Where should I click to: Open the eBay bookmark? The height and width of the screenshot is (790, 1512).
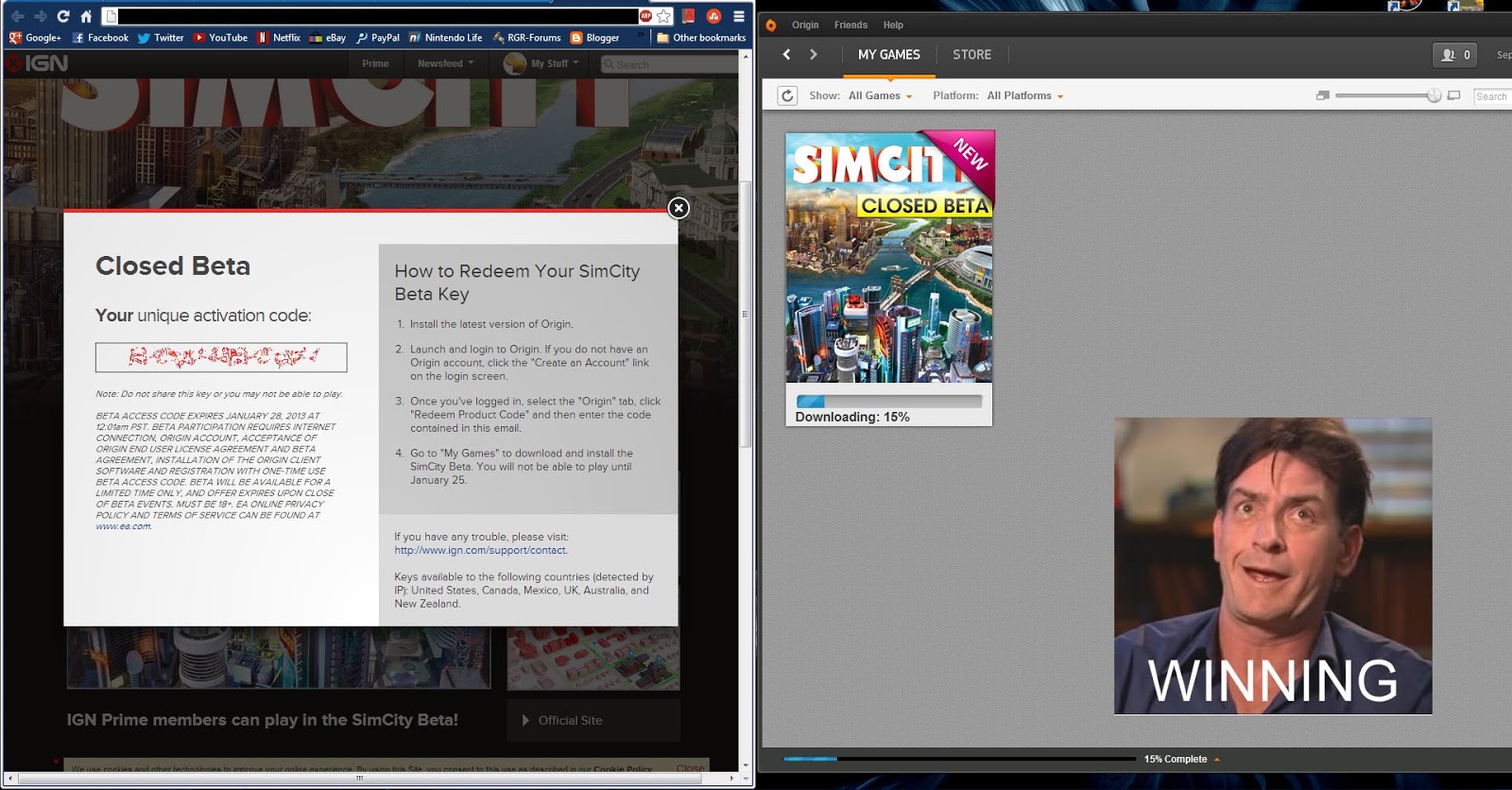[328, 38]
